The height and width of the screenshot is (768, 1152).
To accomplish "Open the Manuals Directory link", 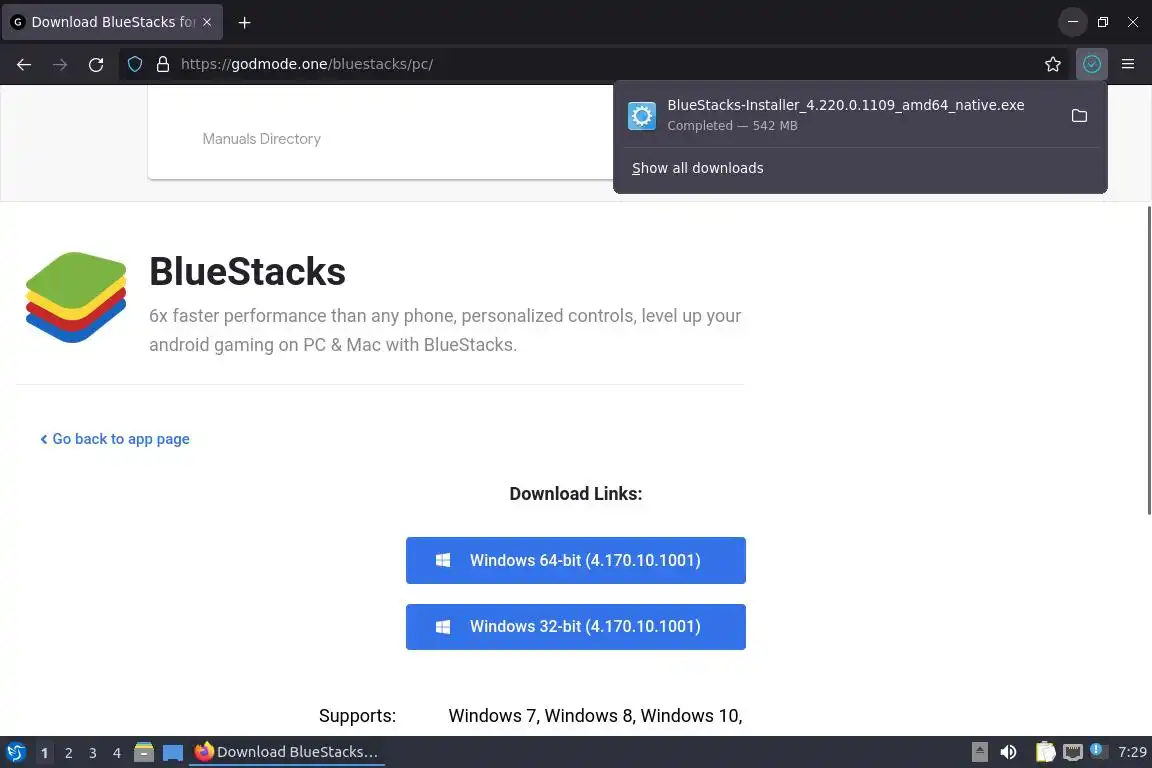I will 262,139.
